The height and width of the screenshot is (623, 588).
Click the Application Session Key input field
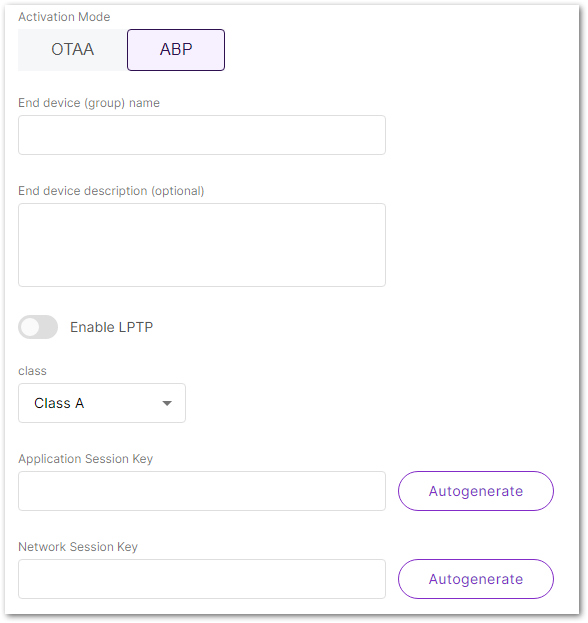point(202,491)
